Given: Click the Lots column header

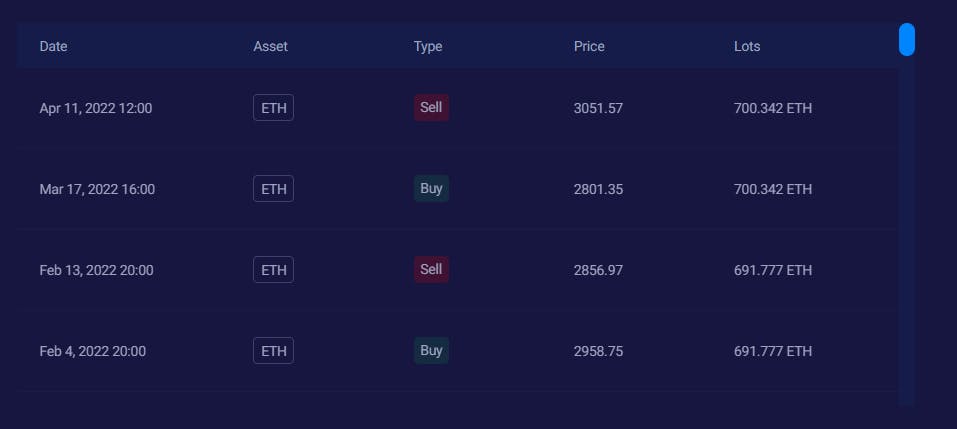Looking at the screenshot, I should click(747, 46).
